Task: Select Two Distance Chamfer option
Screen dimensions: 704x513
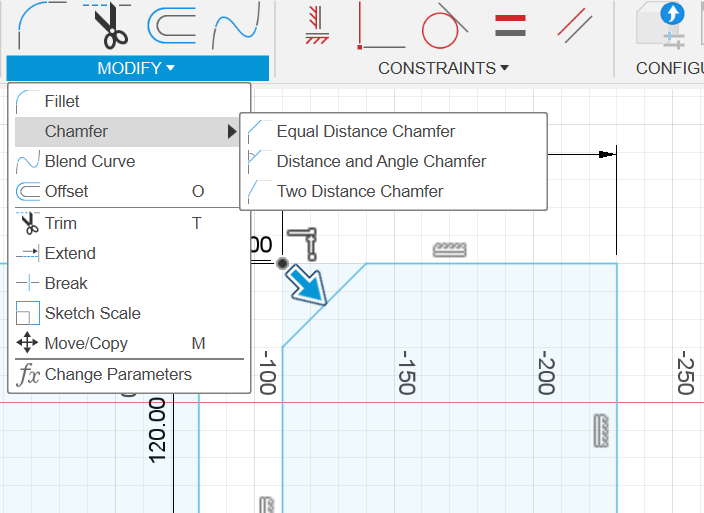Action: point(359,191)
